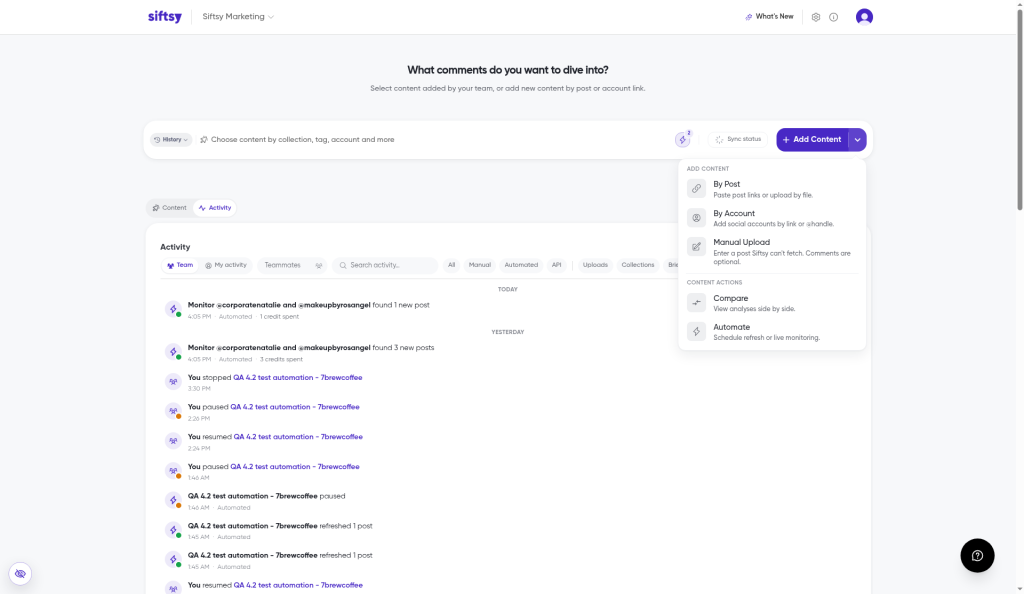Open the 'You stopped' QA 4.2 test automation link
The width and height of the screenshot is (1024, 594).
[298, 377]
